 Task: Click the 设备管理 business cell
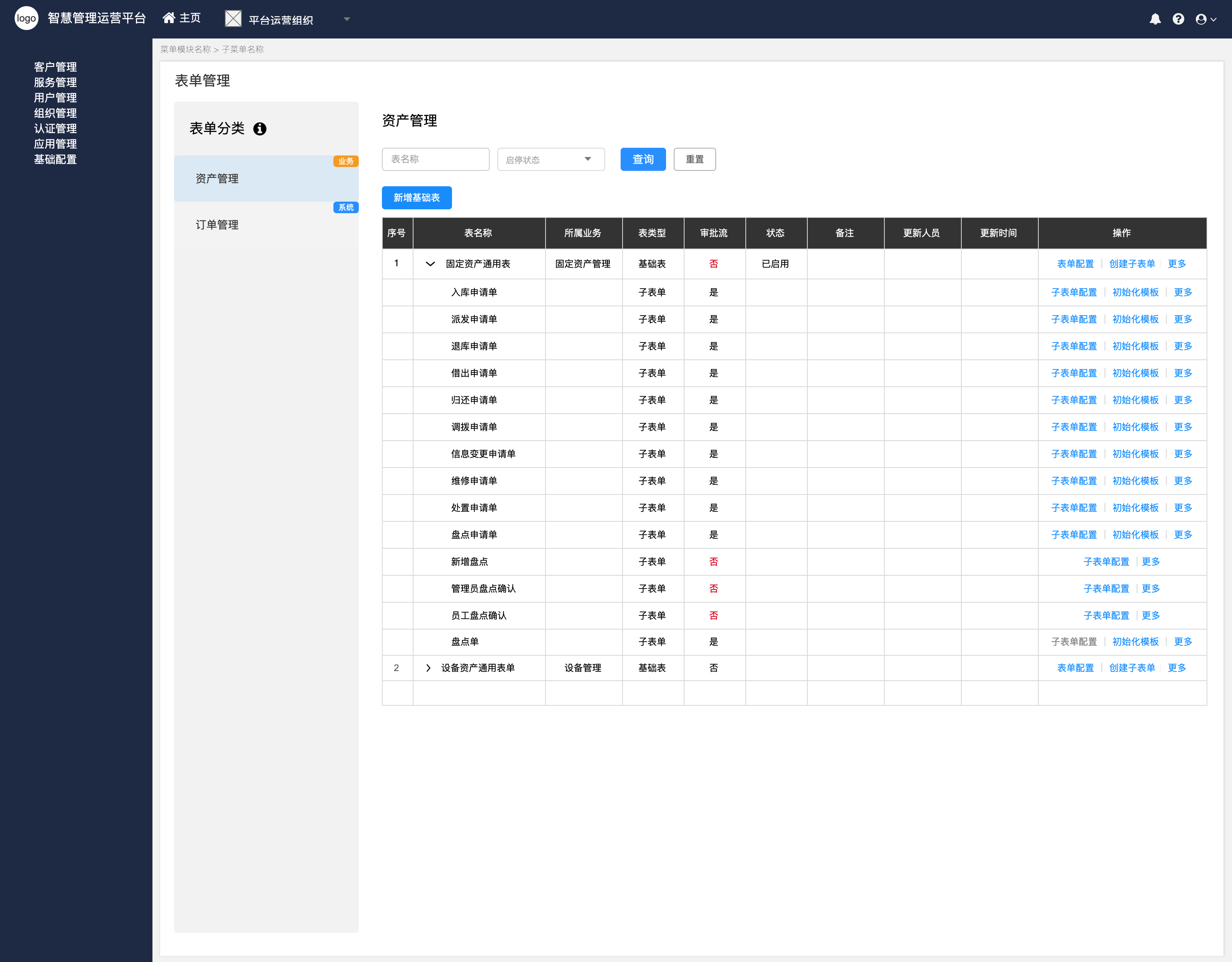click(x=583, y=668)
